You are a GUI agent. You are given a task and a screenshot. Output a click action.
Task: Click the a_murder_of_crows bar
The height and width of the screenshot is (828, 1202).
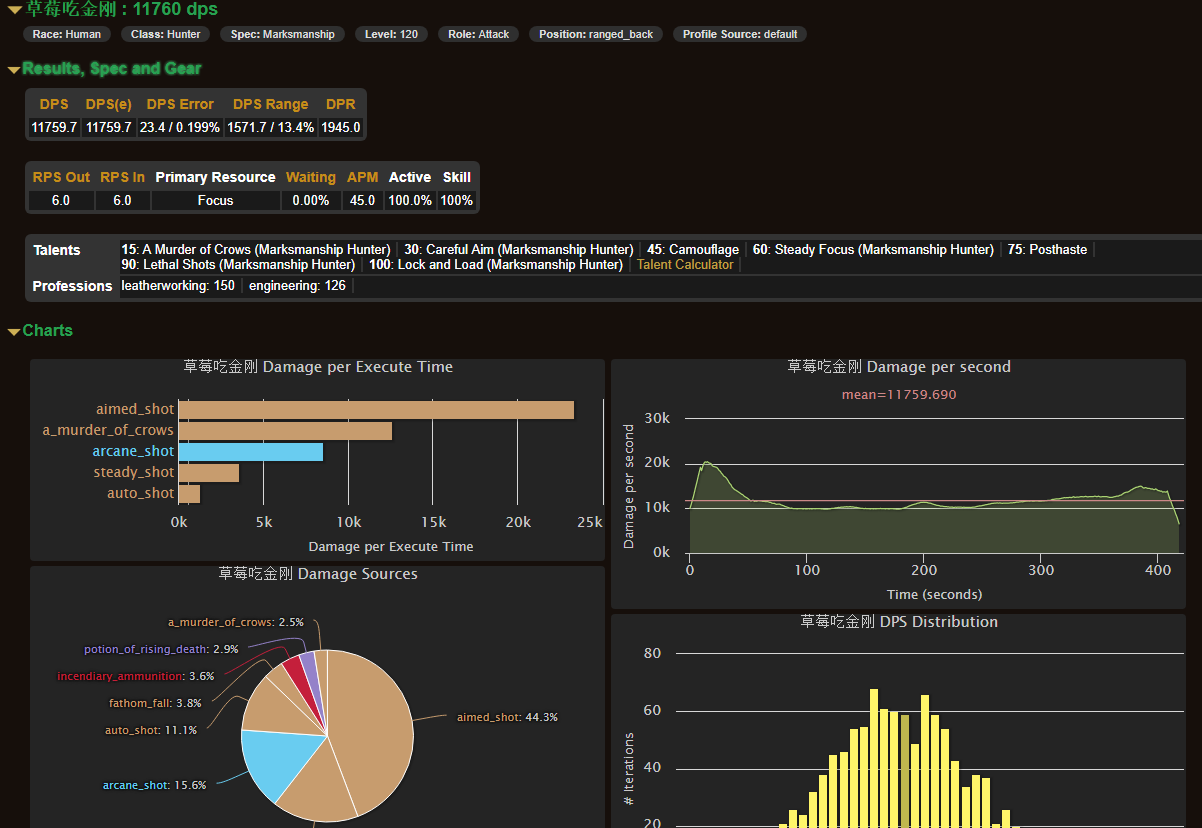285,431
